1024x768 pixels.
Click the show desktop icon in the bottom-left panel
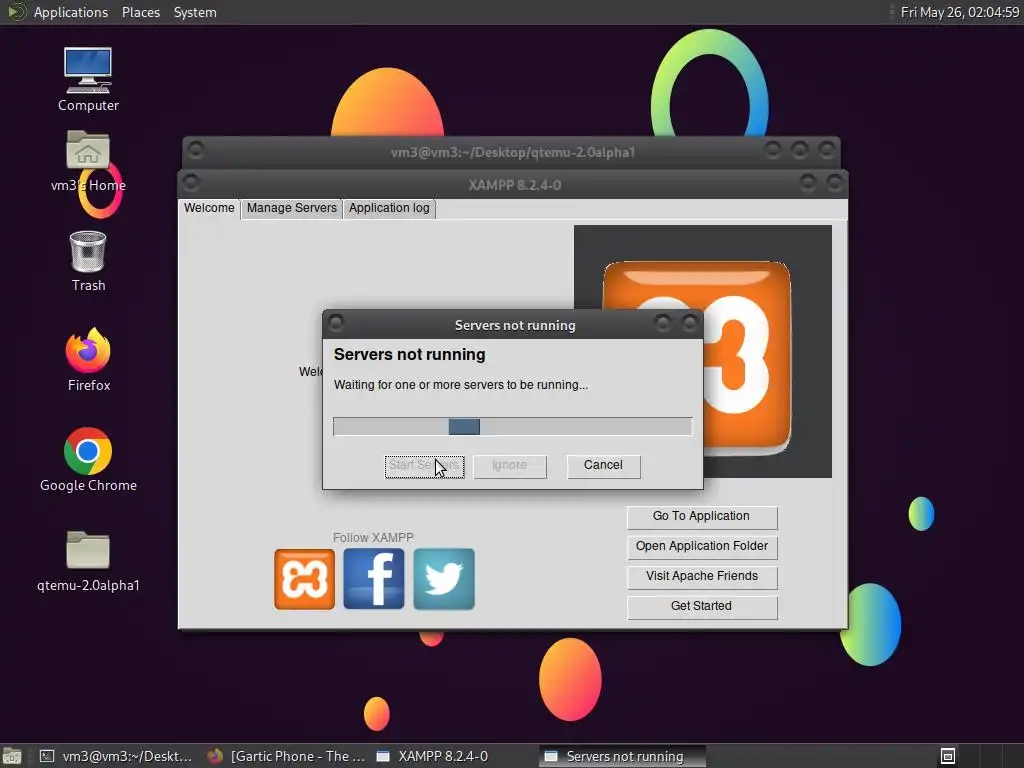12,756
